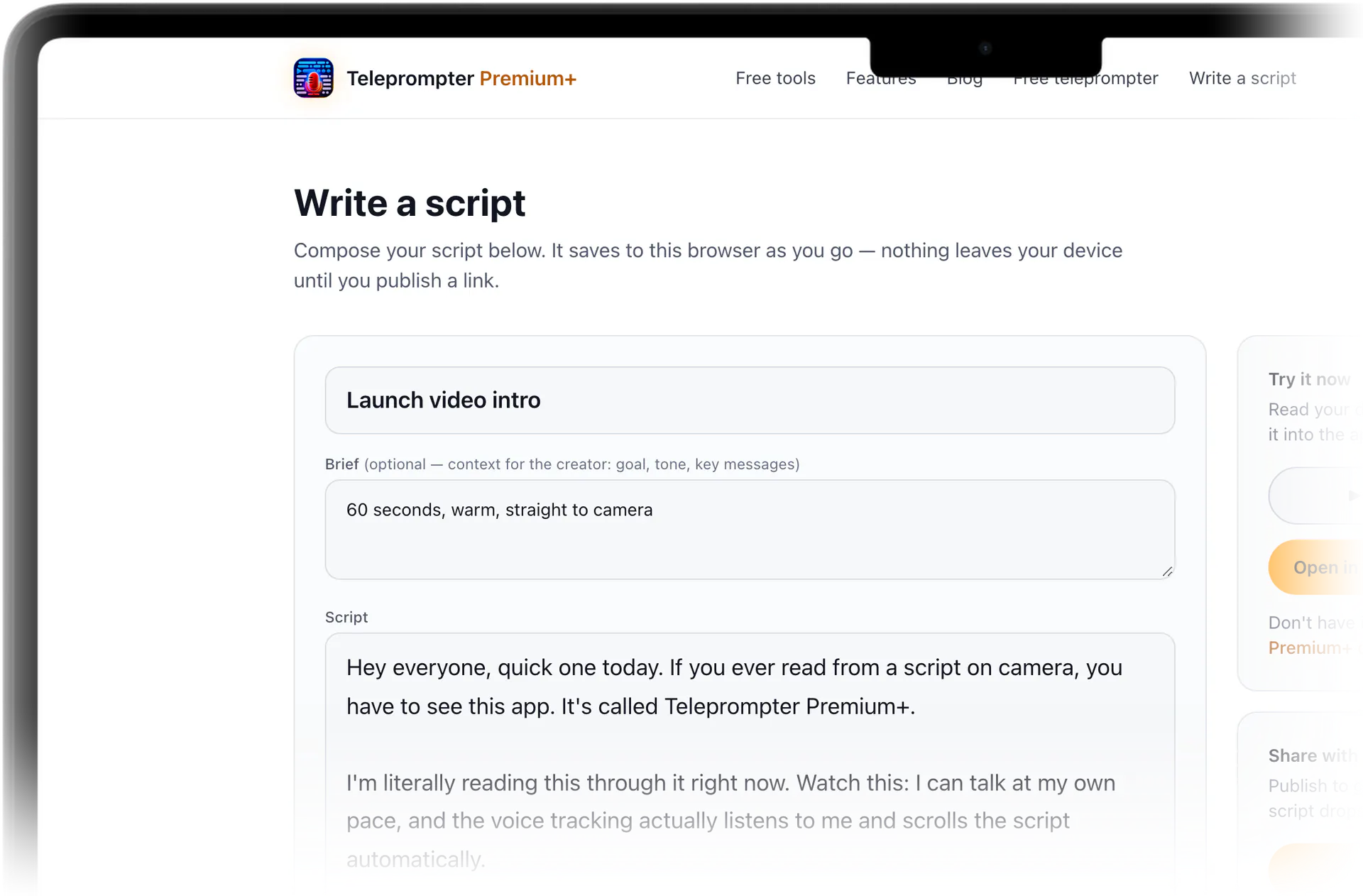
Task: Go to the Features nav link
Action: tap(881, 78)
